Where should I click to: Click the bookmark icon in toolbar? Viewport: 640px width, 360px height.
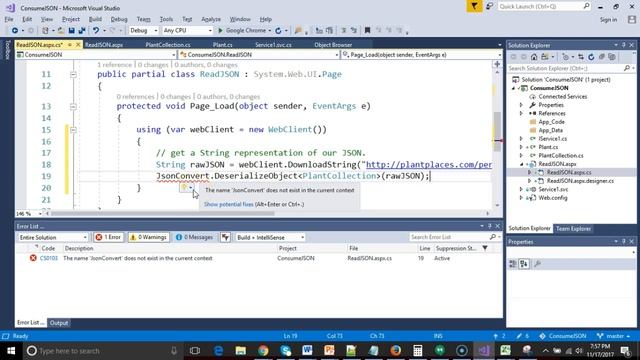(x=367, y=31)
